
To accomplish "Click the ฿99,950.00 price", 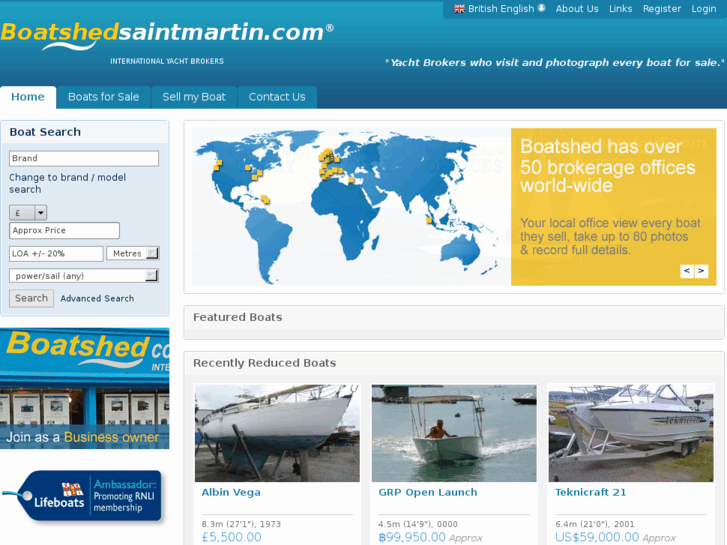I will (x=412, y=537).
